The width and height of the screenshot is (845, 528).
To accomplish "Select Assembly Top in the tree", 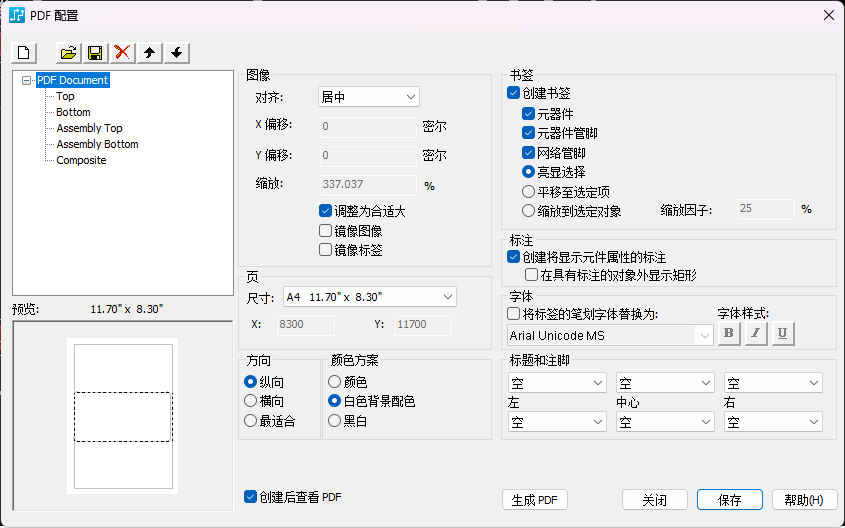I will pos(89,128).
